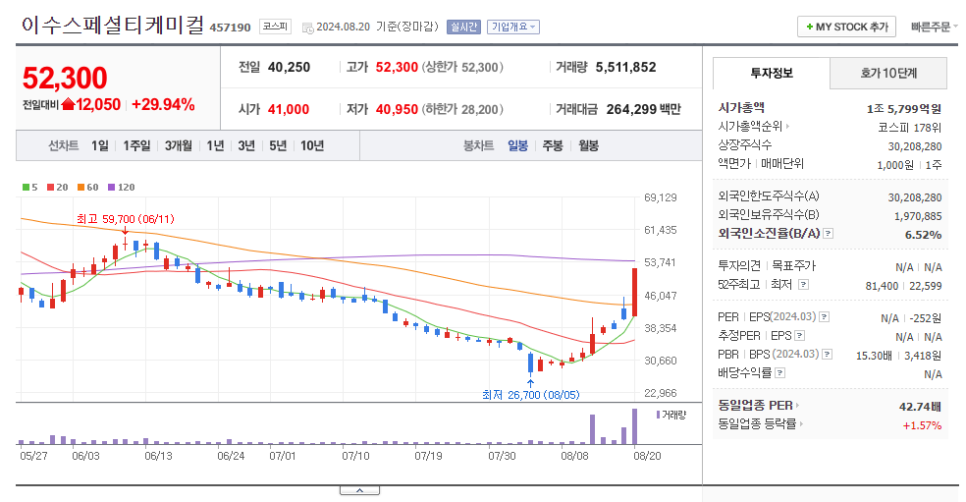Screen dimensions: 966x502
Task: Collapse the chart panel with bottom arrow handle
Action: tap(359, 490)
